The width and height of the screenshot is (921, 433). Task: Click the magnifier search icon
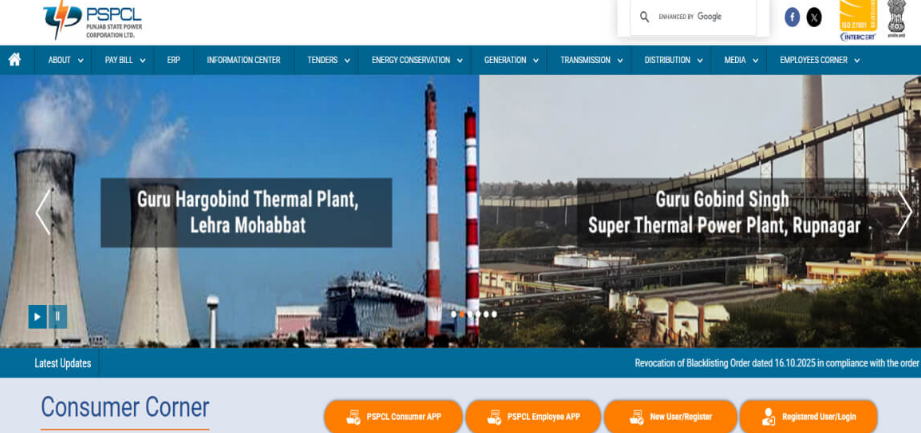pyautogui.click(x=644, y=17)
